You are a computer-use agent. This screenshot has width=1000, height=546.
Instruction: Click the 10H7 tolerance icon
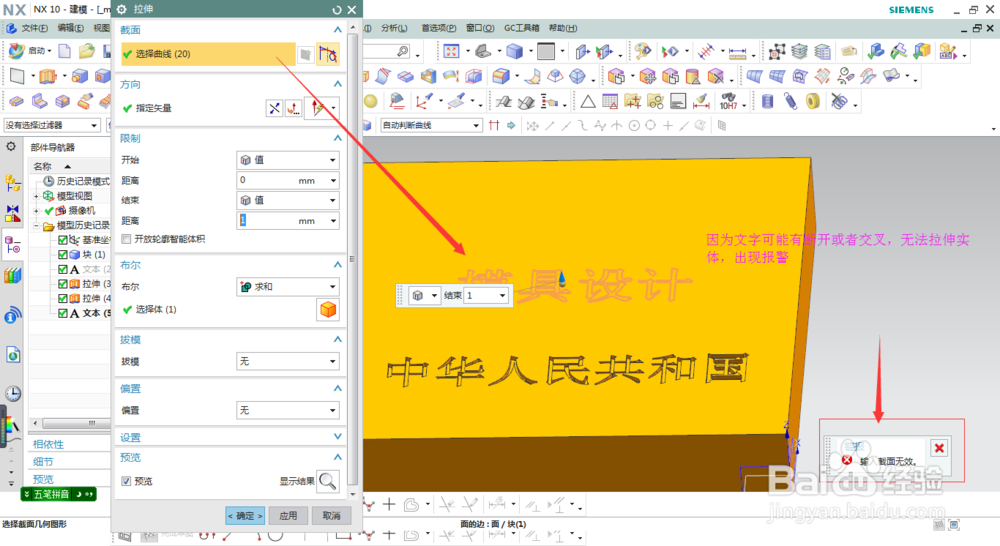pyautogui.click(x=728, y=101)
